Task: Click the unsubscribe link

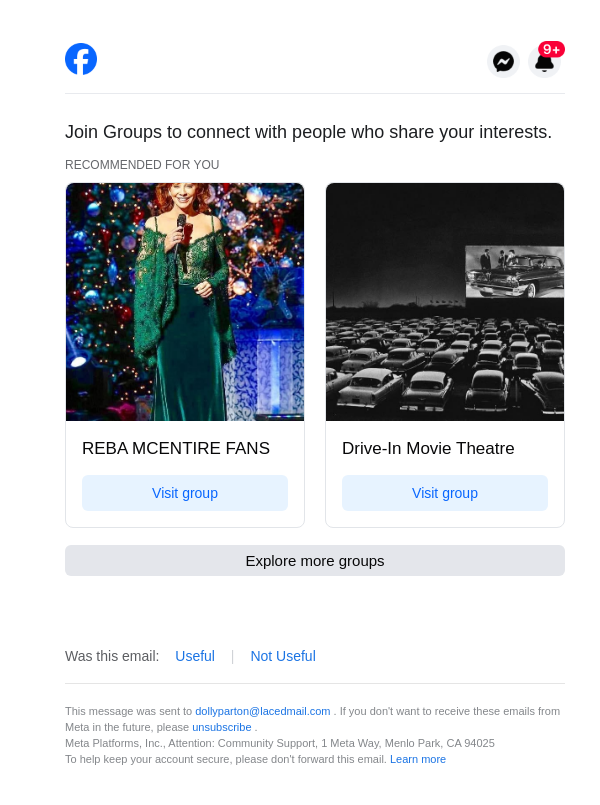Action: coord(222,727)
